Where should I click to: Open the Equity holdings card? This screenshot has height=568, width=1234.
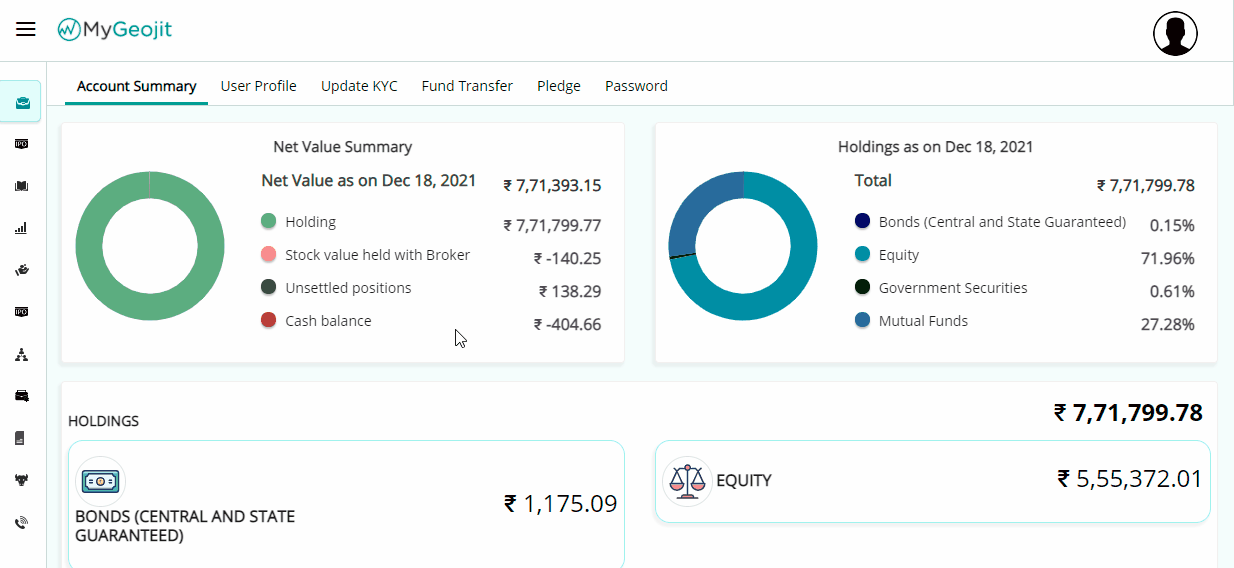click(x=933, y=481)
